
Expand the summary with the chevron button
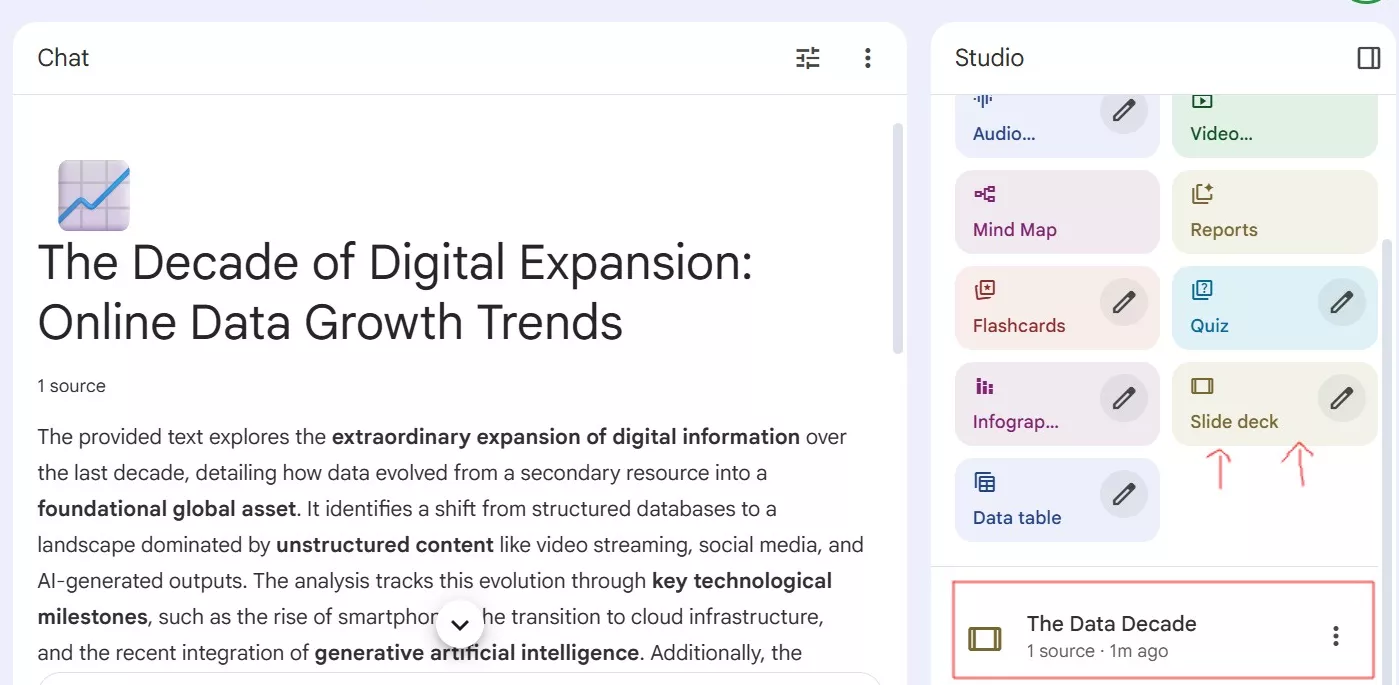[x=460, y=624]
